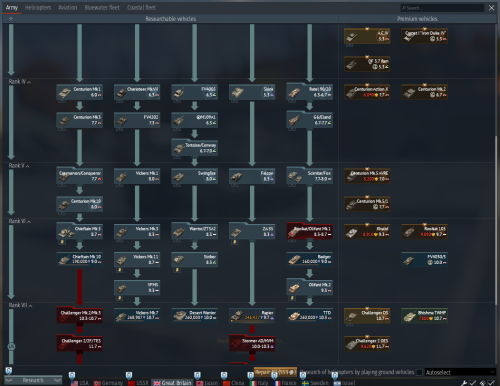This screenshot has height=386, width=500.
Task: Select the Badger vehicle card
Action: (309, 260)
